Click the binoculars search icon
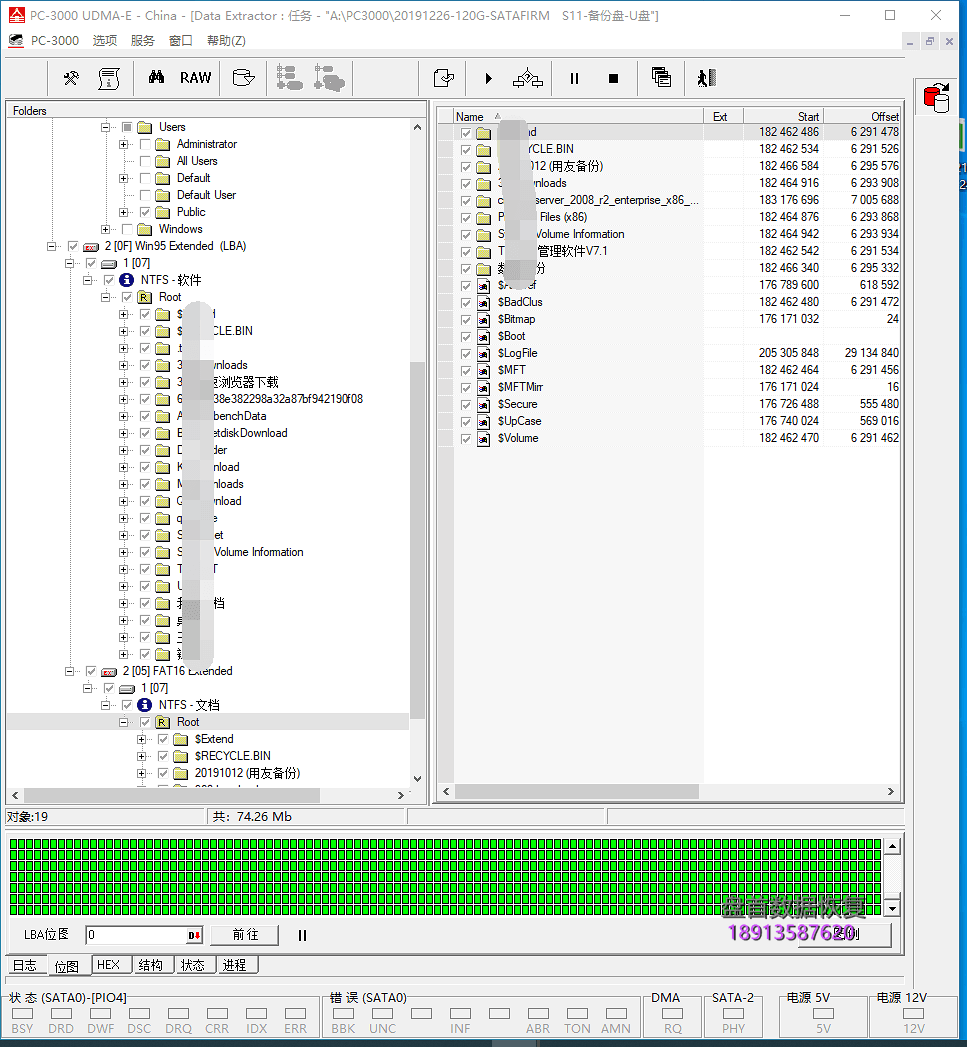Image resolution: width=967 pixels, height=1047 pixels. click(156, 77)
